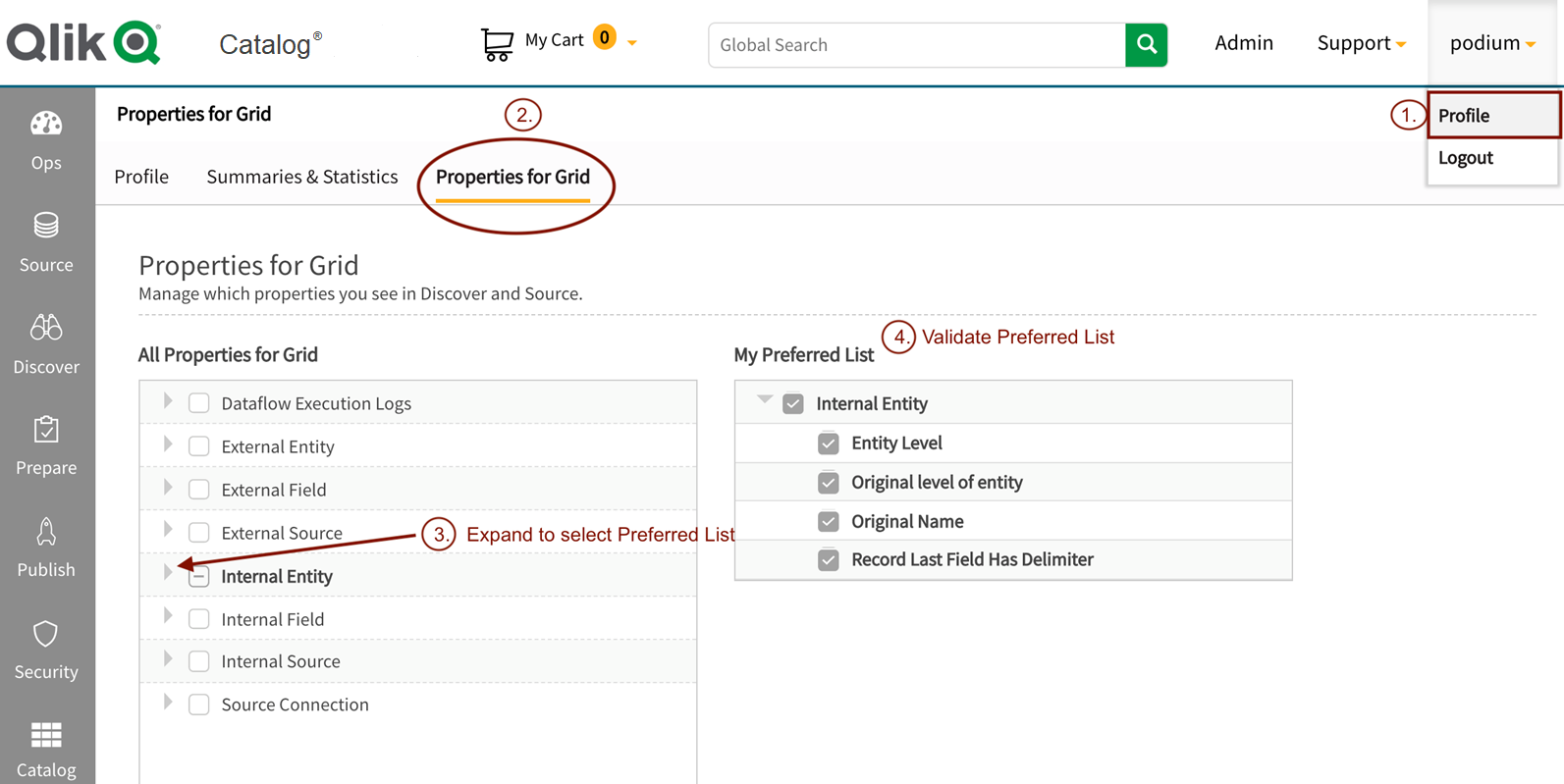Viewport: 1564px width, 784px height.
Task: Open Publish rocket icon
Action: click(x=46, y=532)
